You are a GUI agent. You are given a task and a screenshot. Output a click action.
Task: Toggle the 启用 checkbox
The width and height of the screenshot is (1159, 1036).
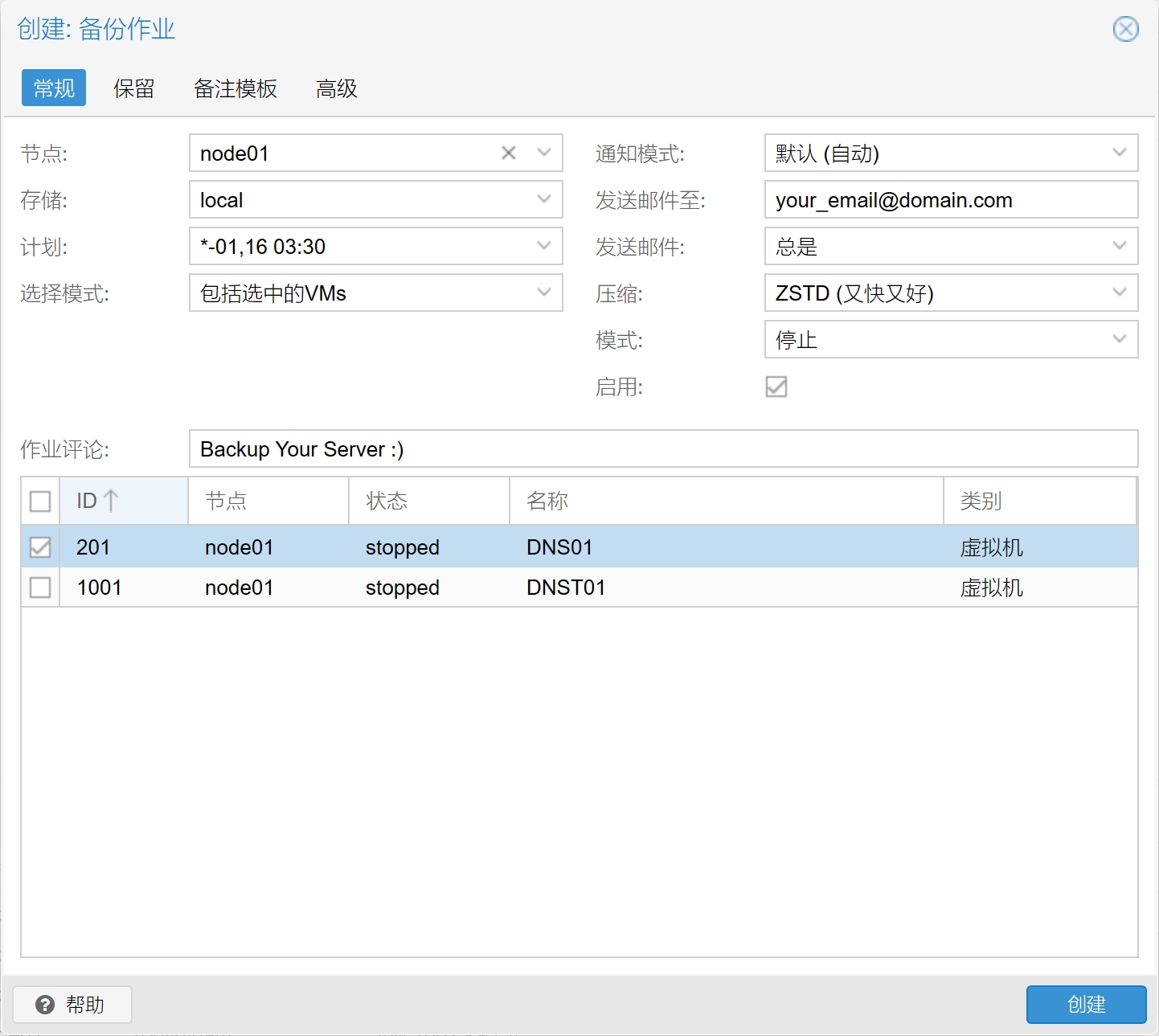coord(776,387)
